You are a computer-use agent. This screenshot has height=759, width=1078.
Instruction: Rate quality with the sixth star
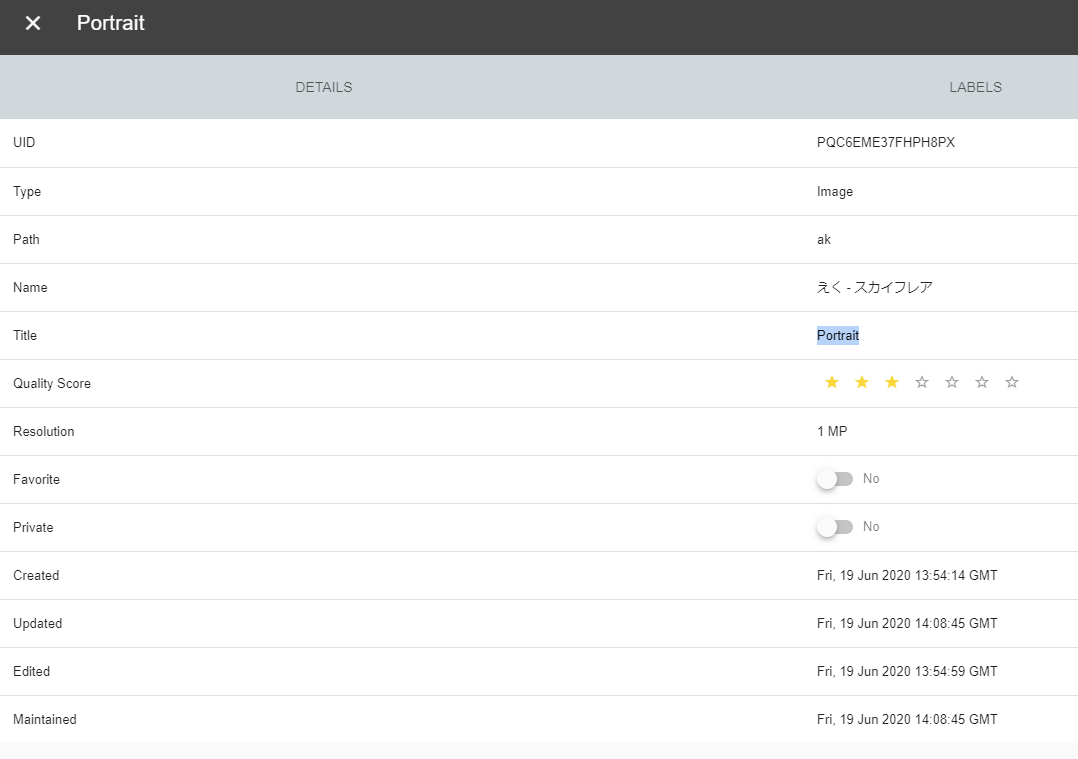(x=982, y=382)
